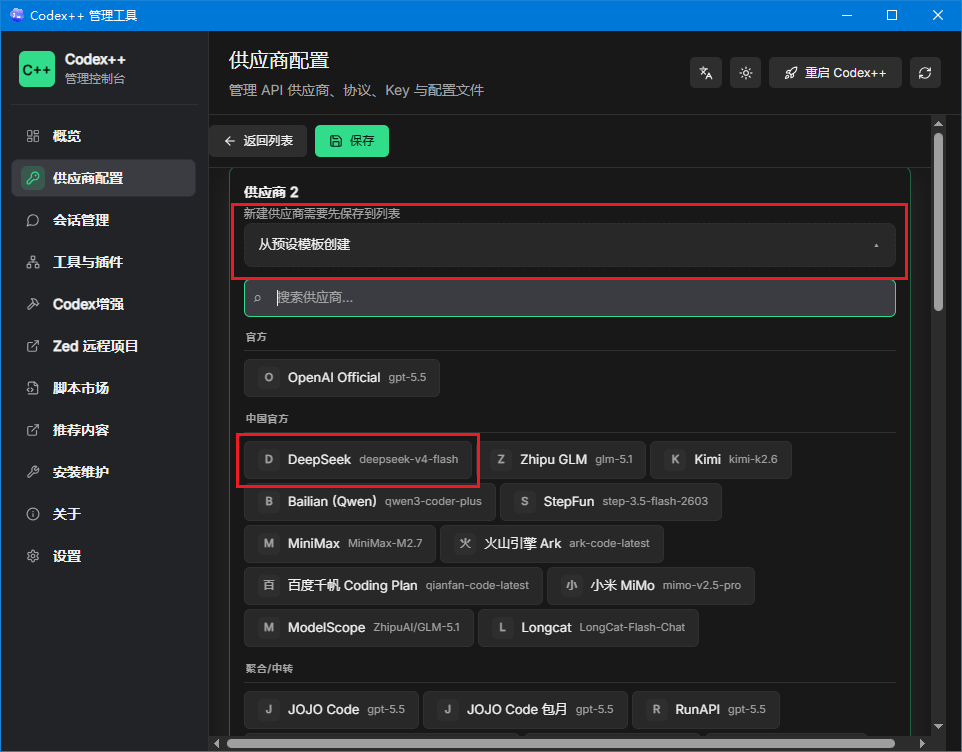Click the wrench icon beside 安装维护
The image size is (962, 752).
pyautogui.click(x=33, y=472)
